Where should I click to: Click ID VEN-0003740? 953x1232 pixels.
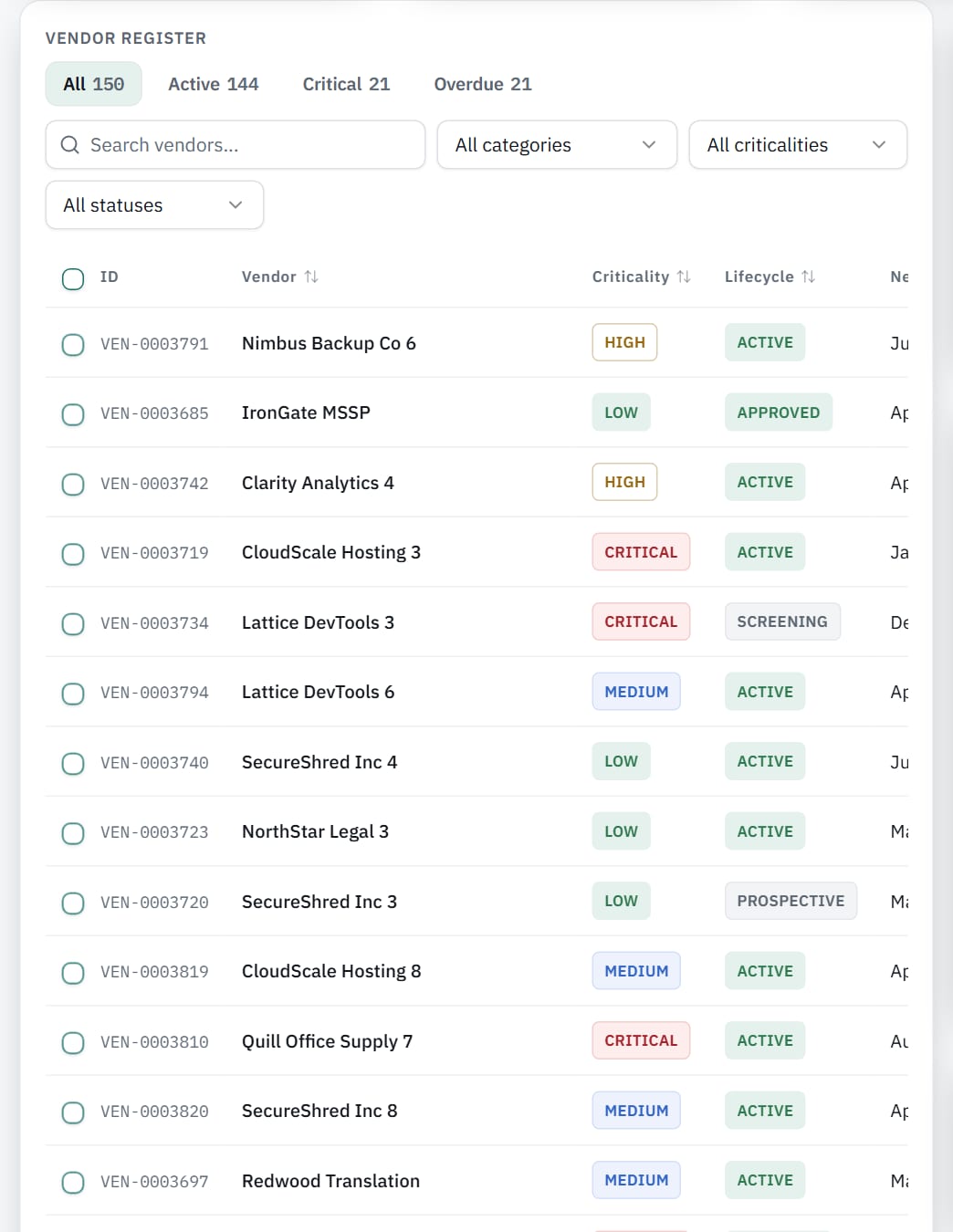154,763
